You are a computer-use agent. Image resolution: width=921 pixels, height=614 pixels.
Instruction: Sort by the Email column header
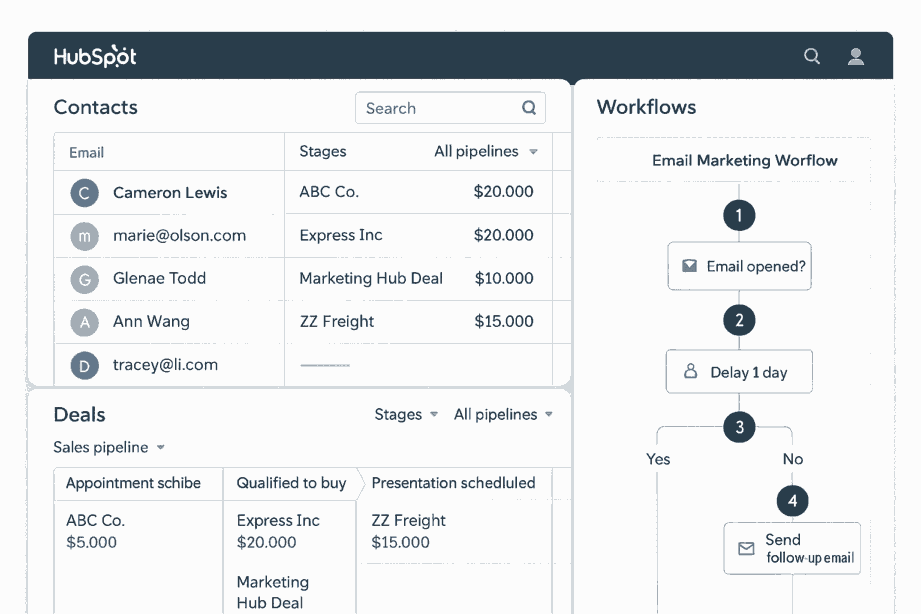86,153
